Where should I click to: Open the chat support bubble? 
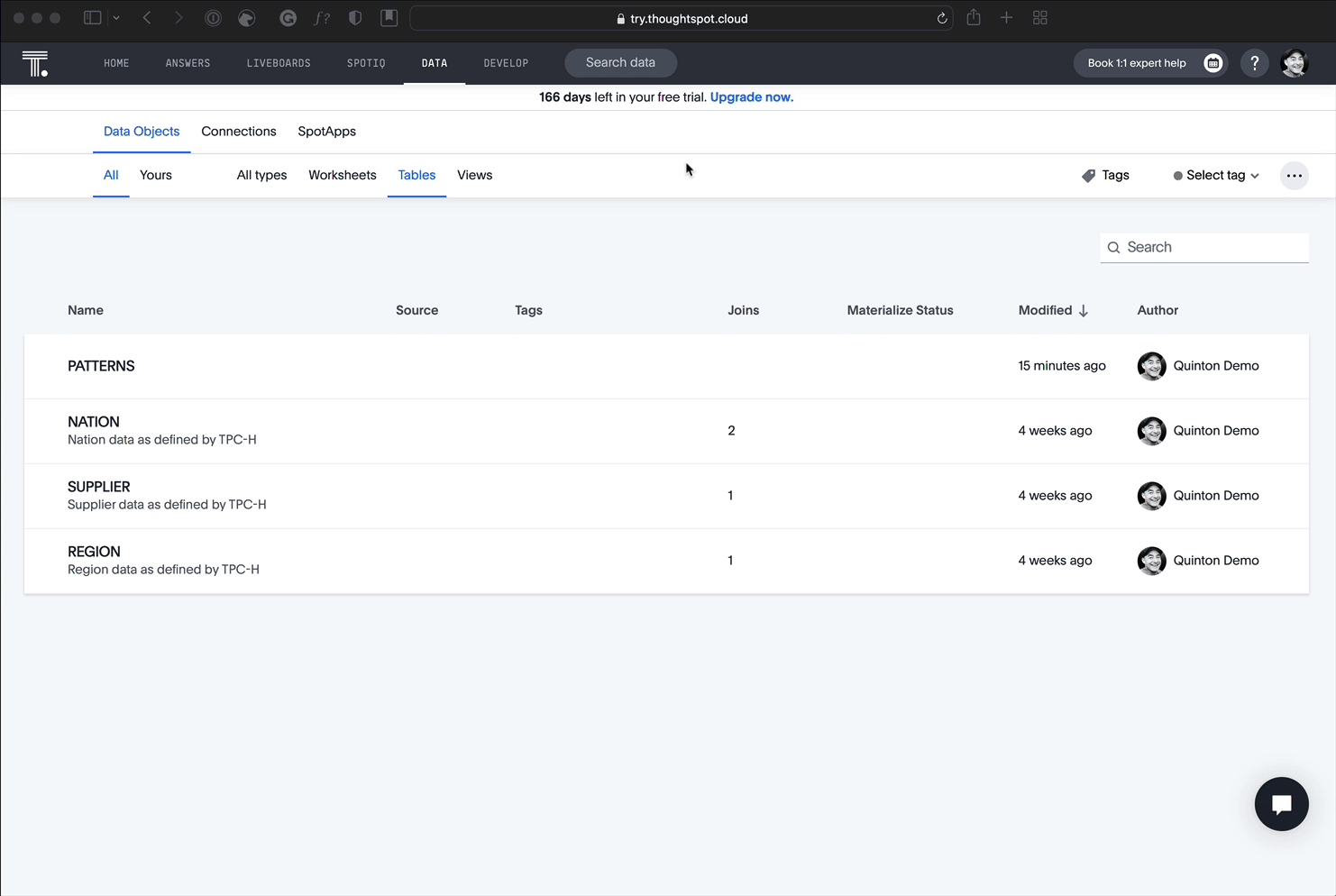coord(1281,803)
